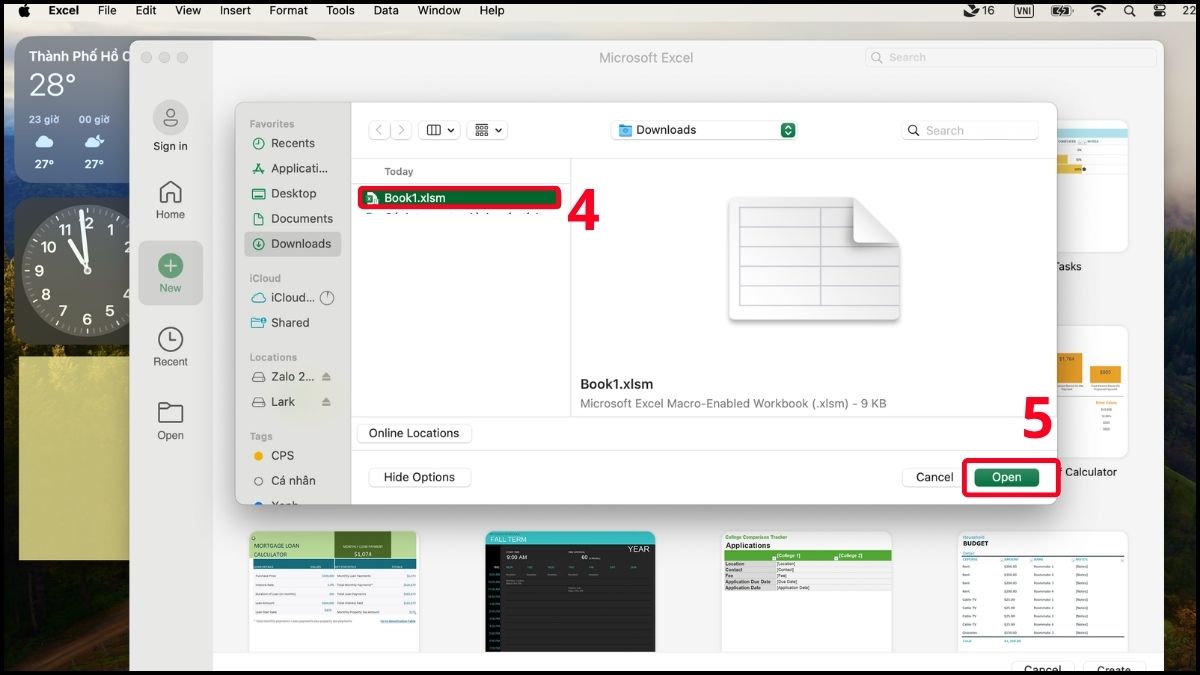
Task: Open the Mortgage Loan Calculator template
Action: (x=333, y=591)
